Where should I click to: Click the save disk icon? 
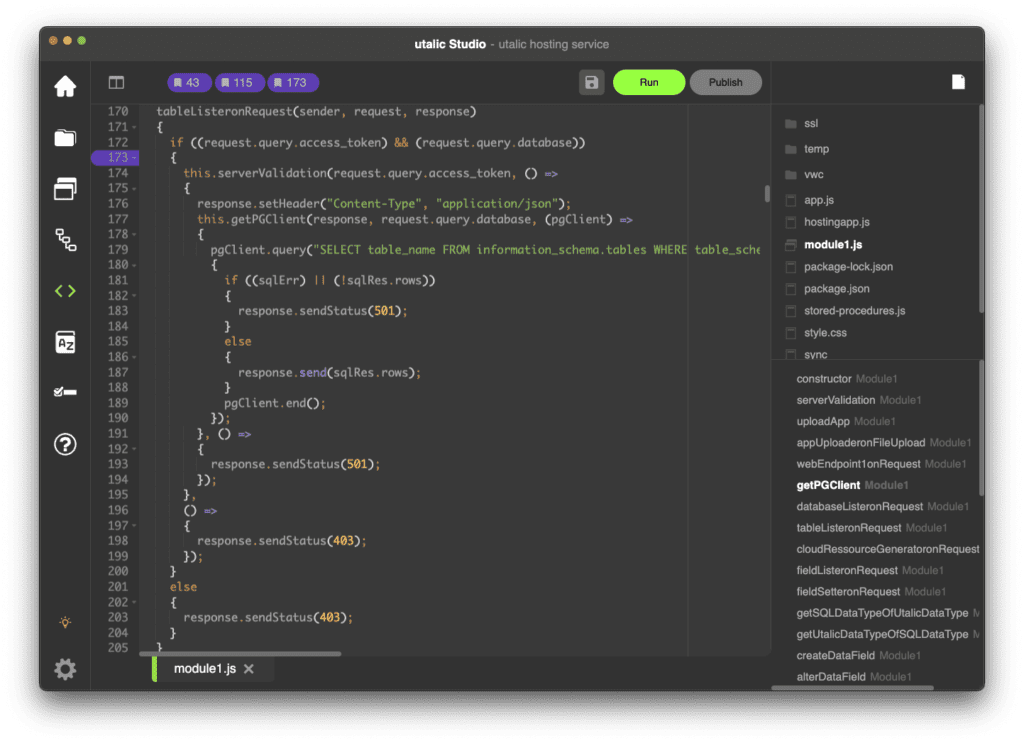(x=591, y=82)
